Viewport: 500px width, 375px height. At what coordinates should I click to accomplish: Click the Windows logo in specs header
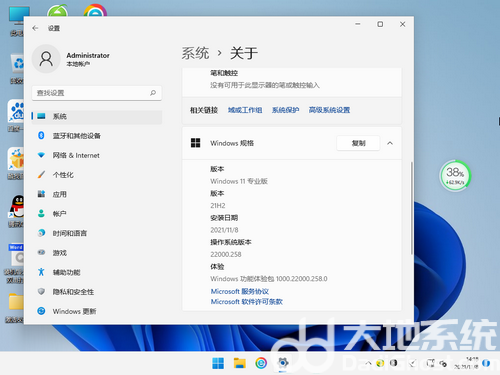(x=195, y=143)
